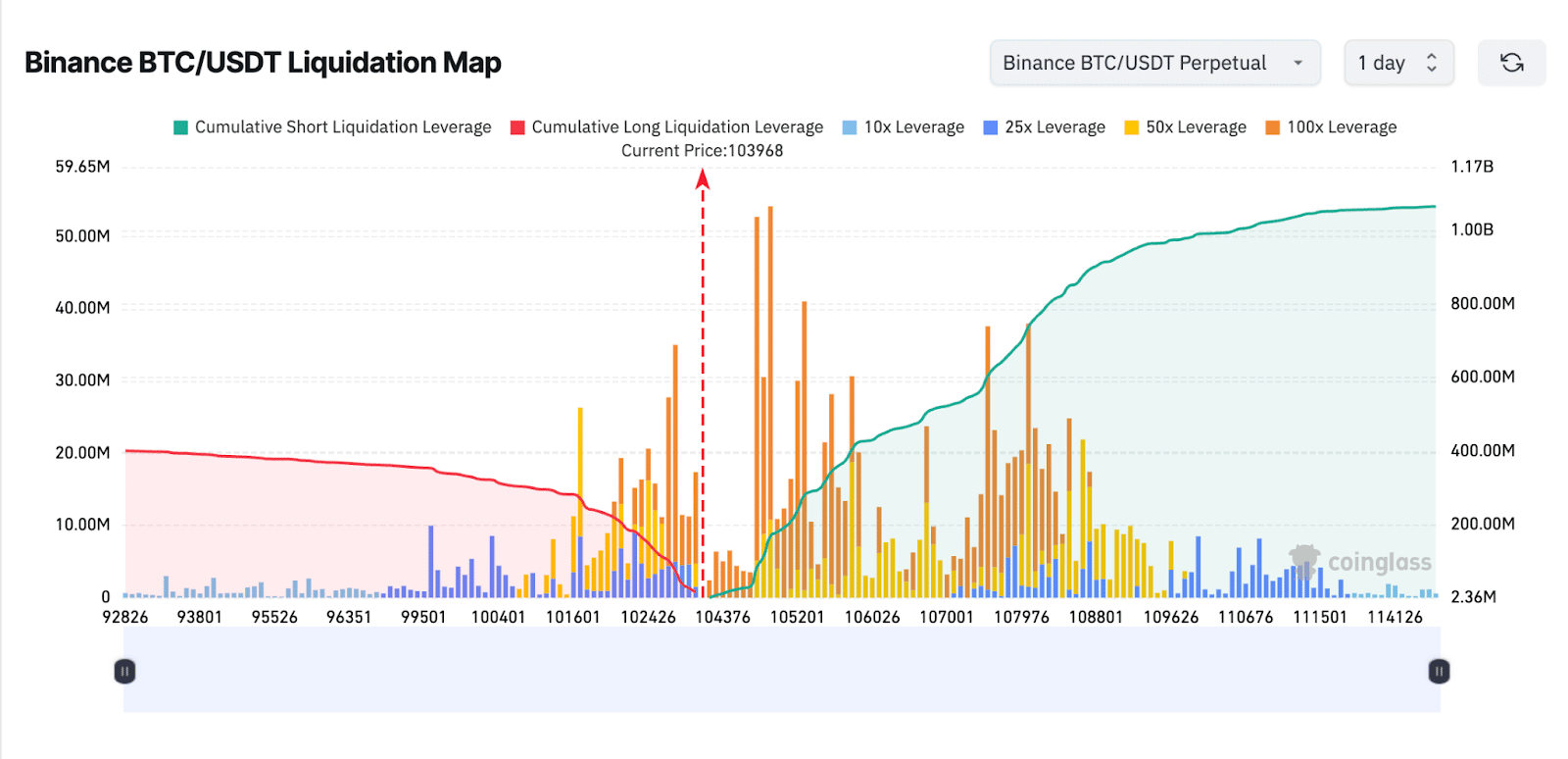This screenshot has width=1568, height=759.
Task: Click the refresh data icon button
Action: (1511, 63)
